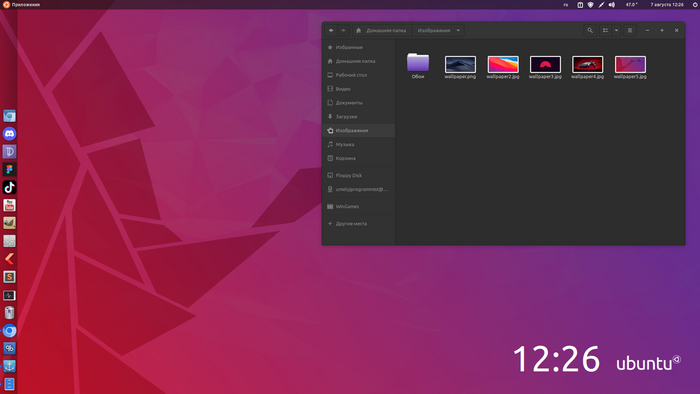
Task: Open the red chevron dock icon
Action: 9,259
